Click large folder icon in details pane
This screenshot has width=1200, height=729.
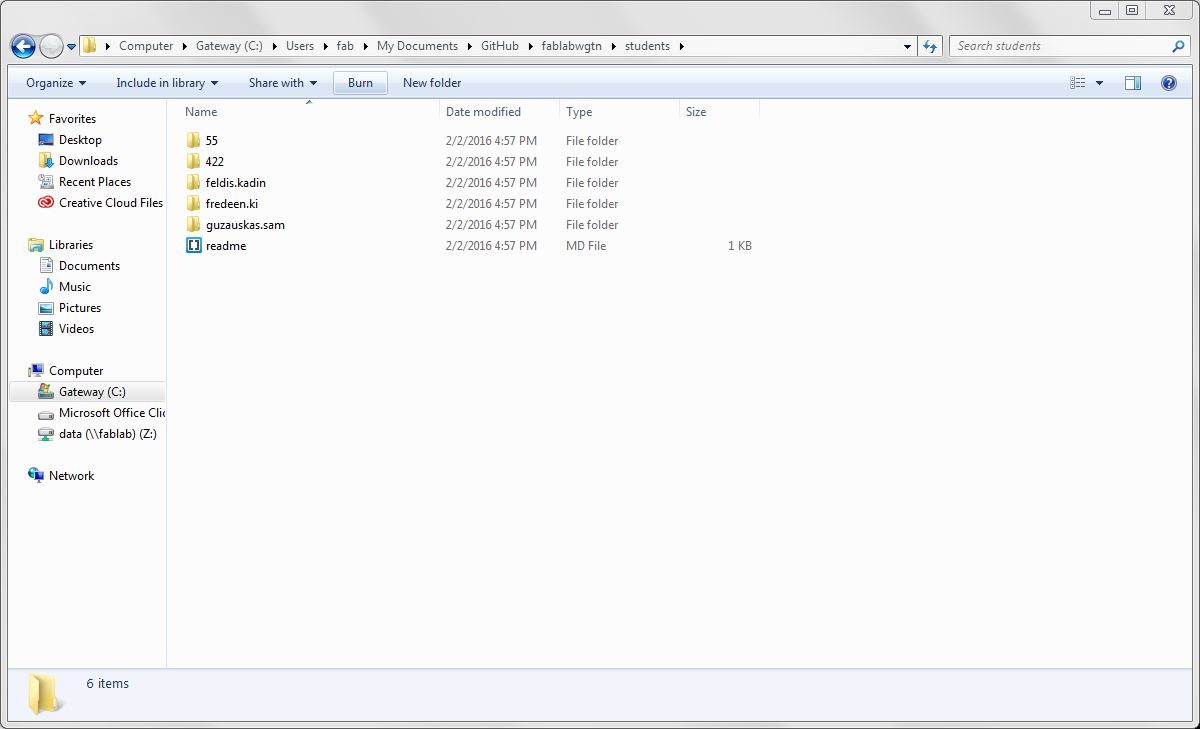click(x=44, y=693)
